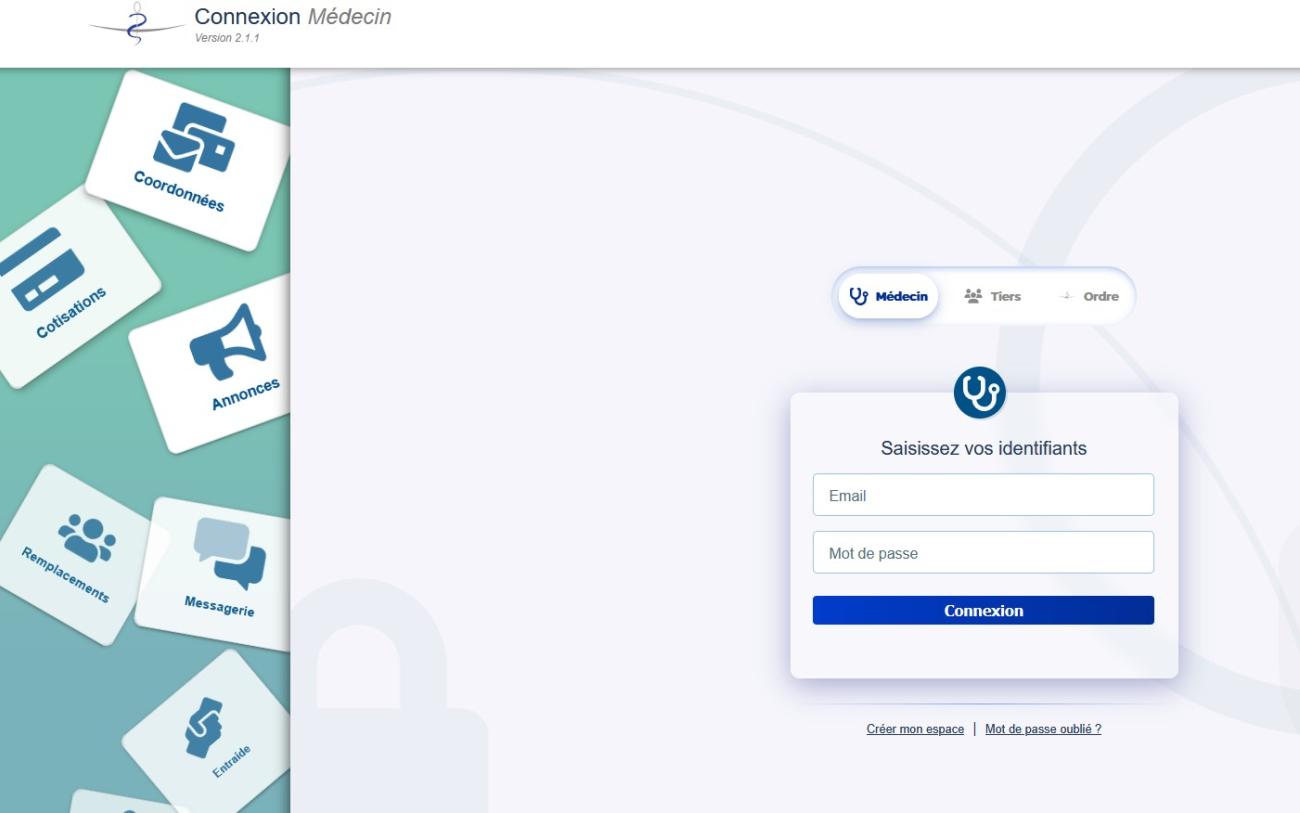Click the Connexion Médecin page title

[293, 18]
